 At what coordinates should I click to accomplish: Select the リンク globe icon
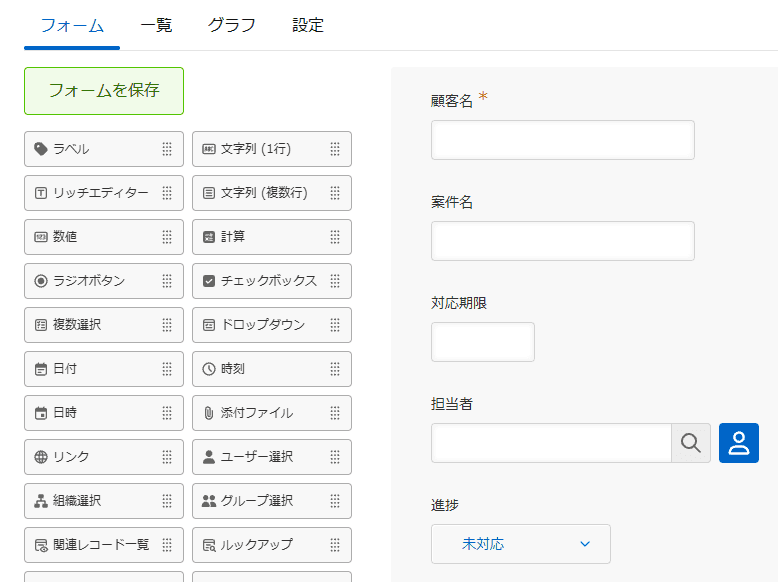point(41,457)
